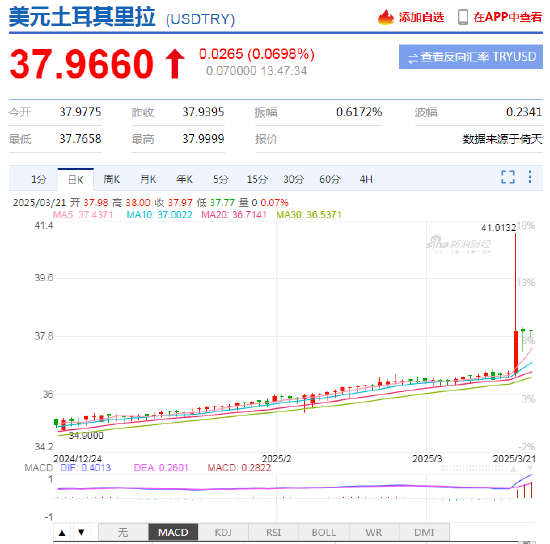Switch to 周K chart tab
550x544 pixels.
point(112,180)
